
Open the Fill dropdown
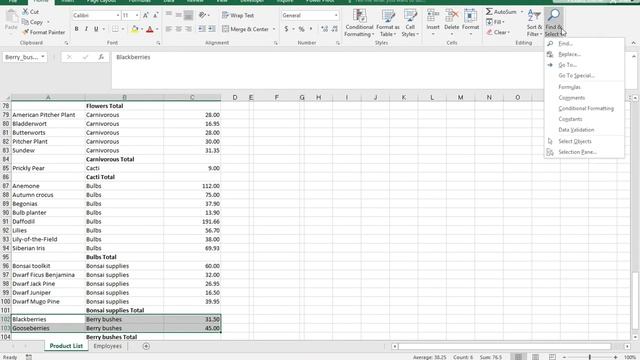pyautogui.click(x=495, y=22)
